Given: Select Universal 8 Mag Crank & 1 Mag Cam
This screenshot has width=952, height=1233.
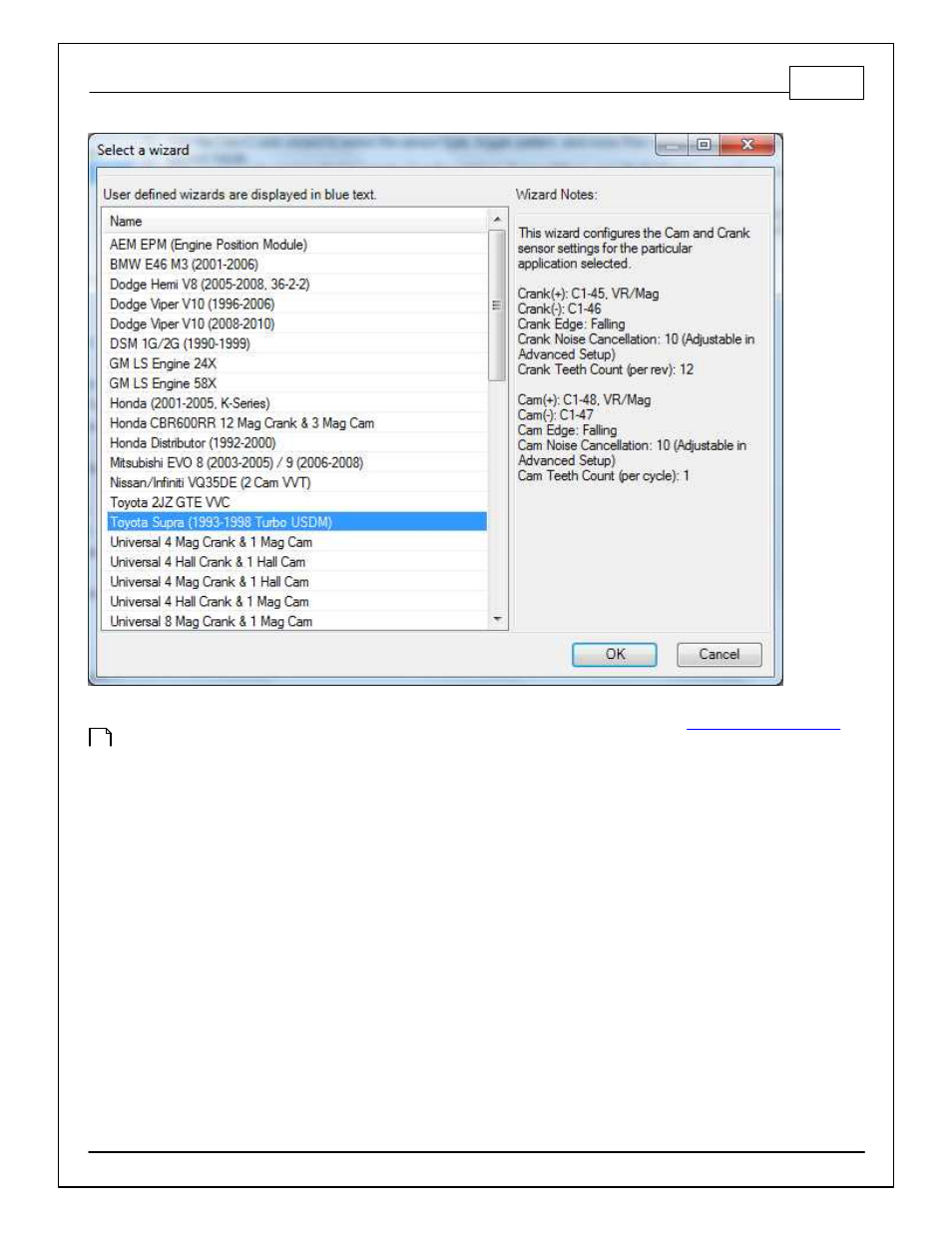Looking at the screenshot, I should [x=295, y=621].
